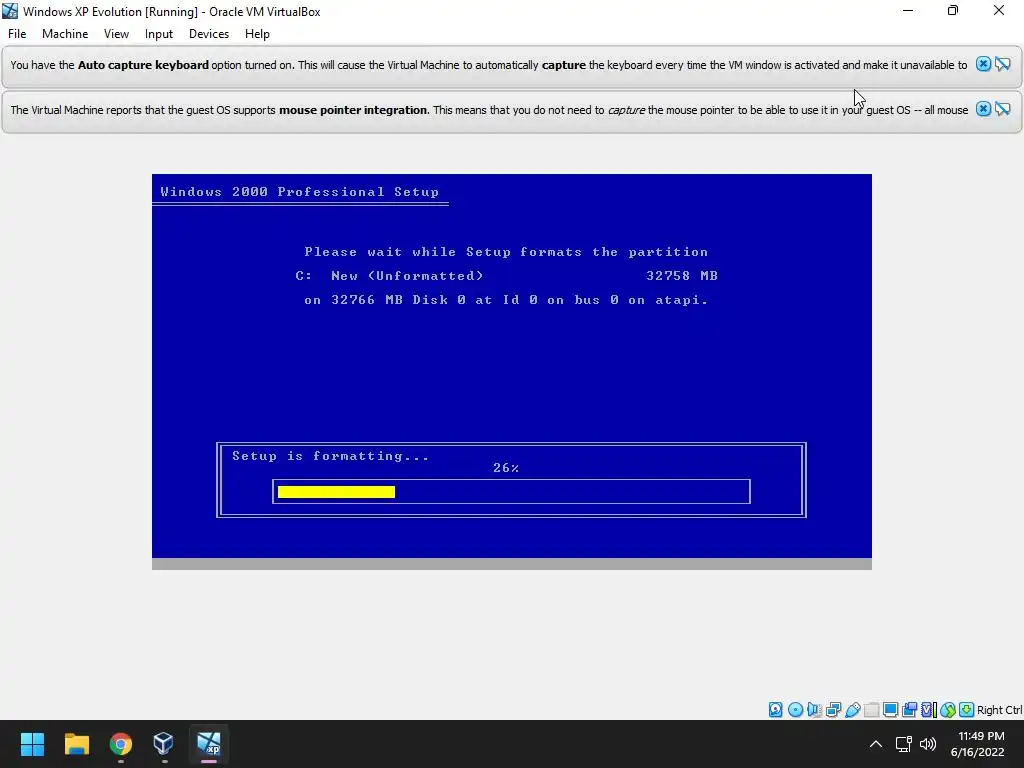Click the 'Setup is formatting...' text

point(330,456)
